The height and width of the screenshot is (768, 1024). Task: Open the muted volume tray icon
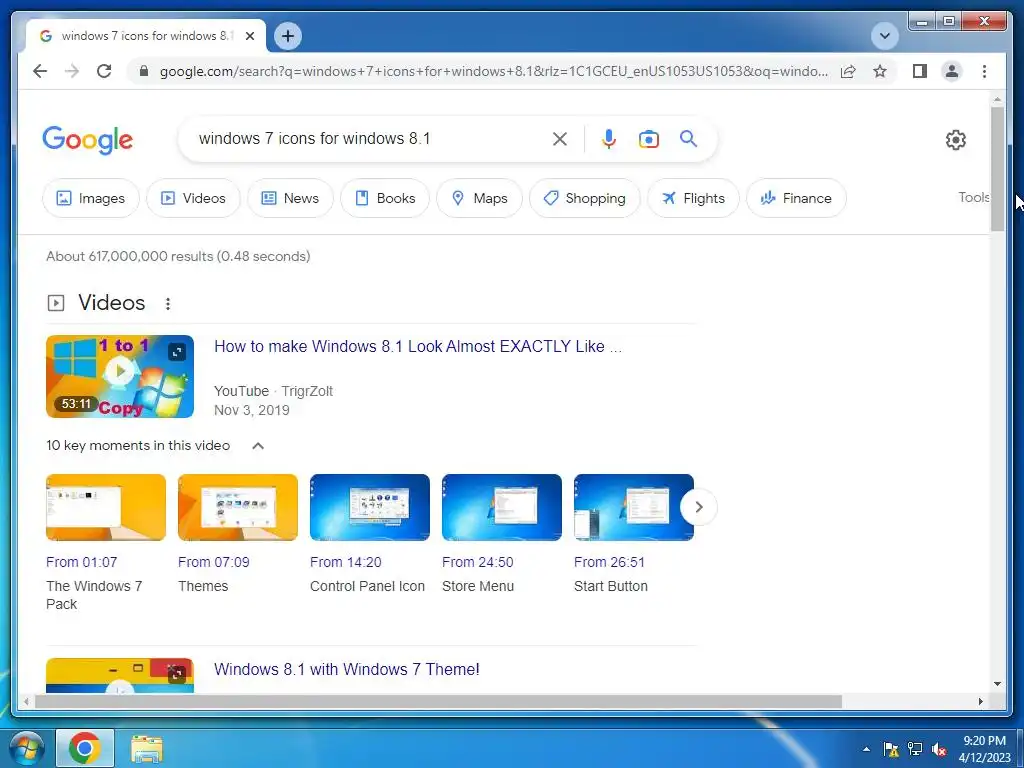point(939,749)
